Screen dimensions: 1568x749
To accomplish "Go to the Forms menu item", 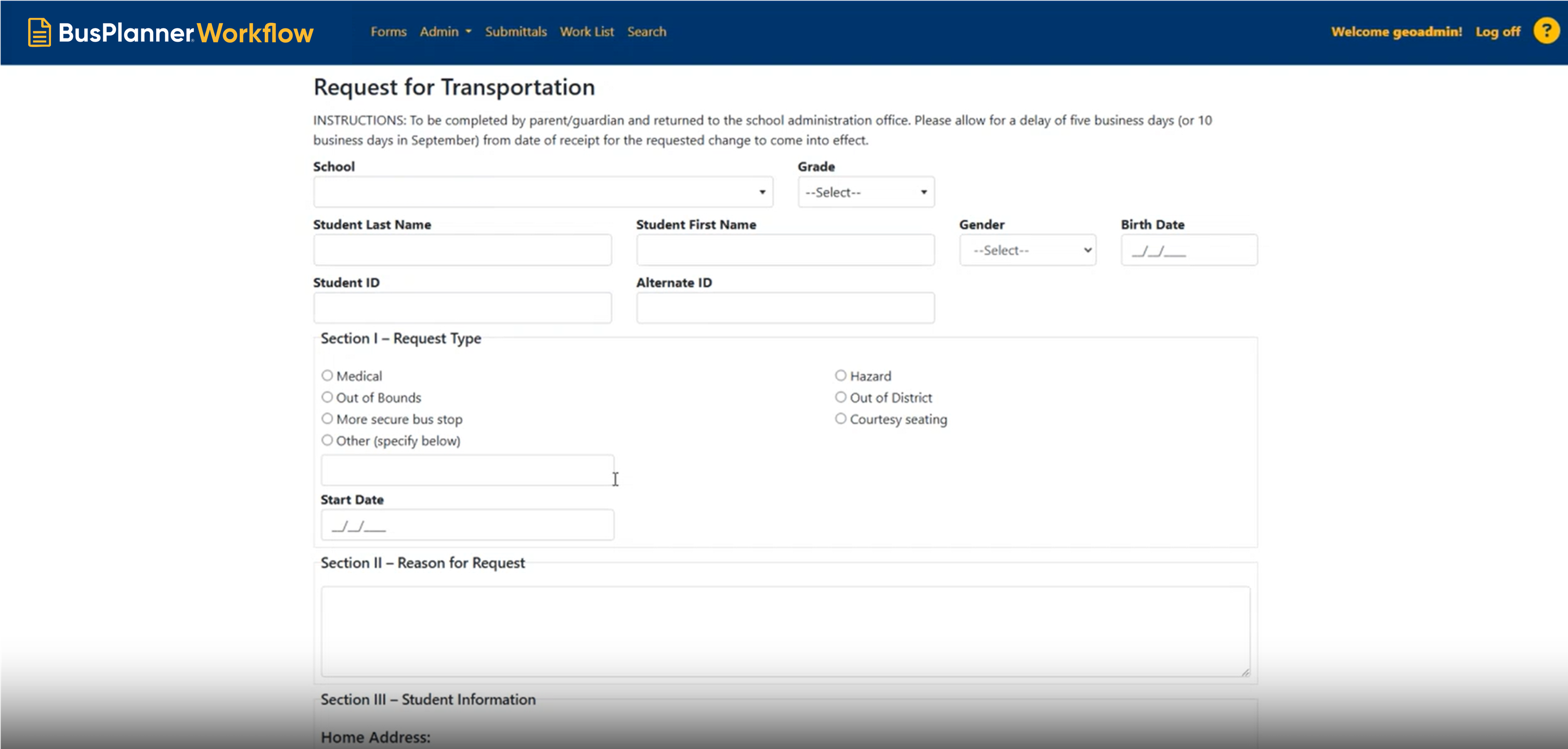I will pyautogui.click(x=388, y=32).
